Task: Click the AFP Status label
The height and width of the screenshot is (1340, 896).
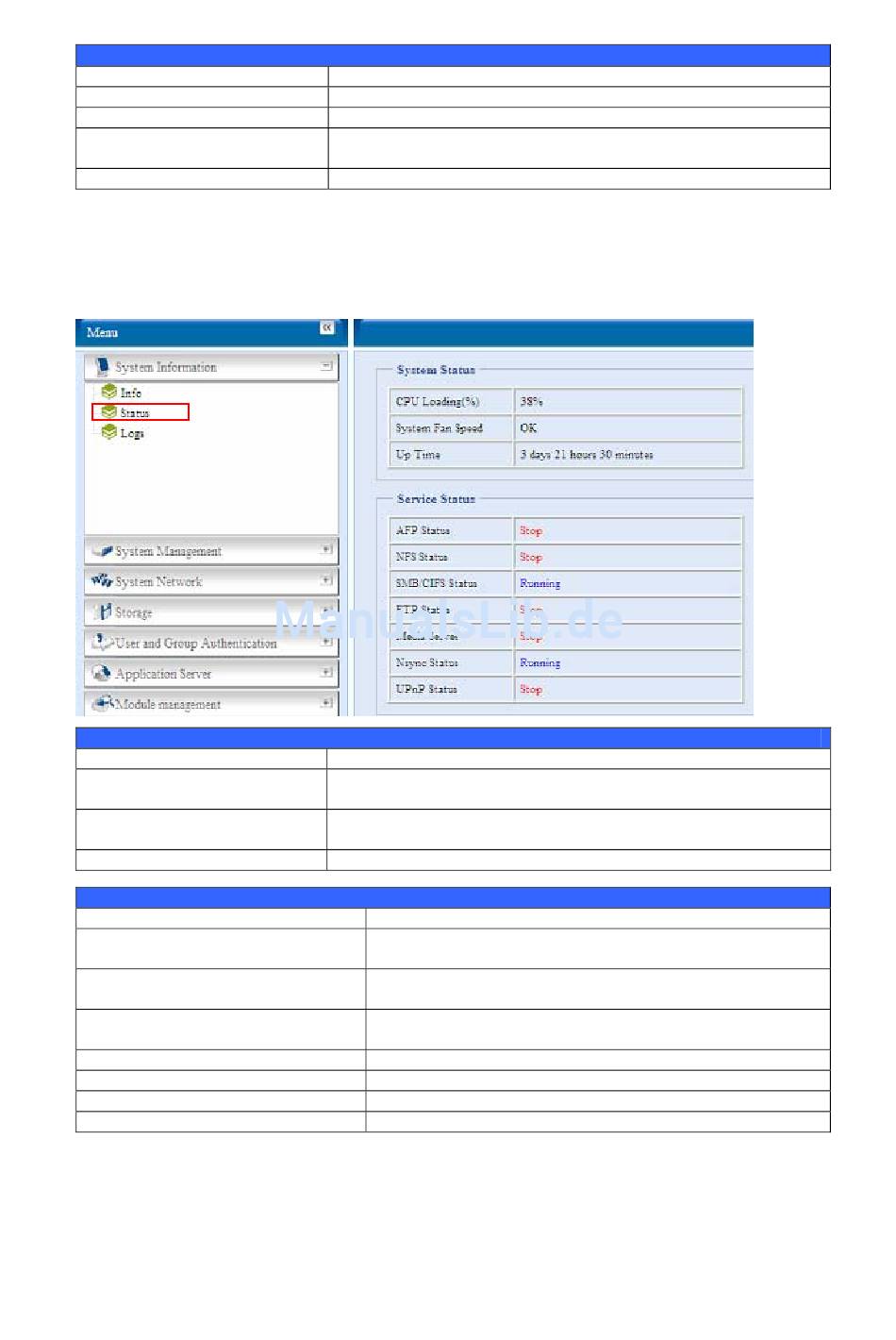Action: [423, 530]
